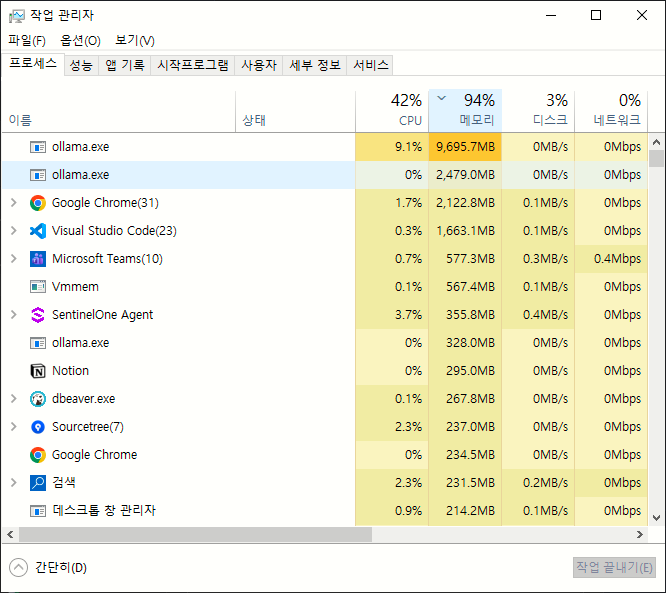Switch to the 세부 정보 tab
The width and height of the screenshot is (666, 593).
pos(315,65)
